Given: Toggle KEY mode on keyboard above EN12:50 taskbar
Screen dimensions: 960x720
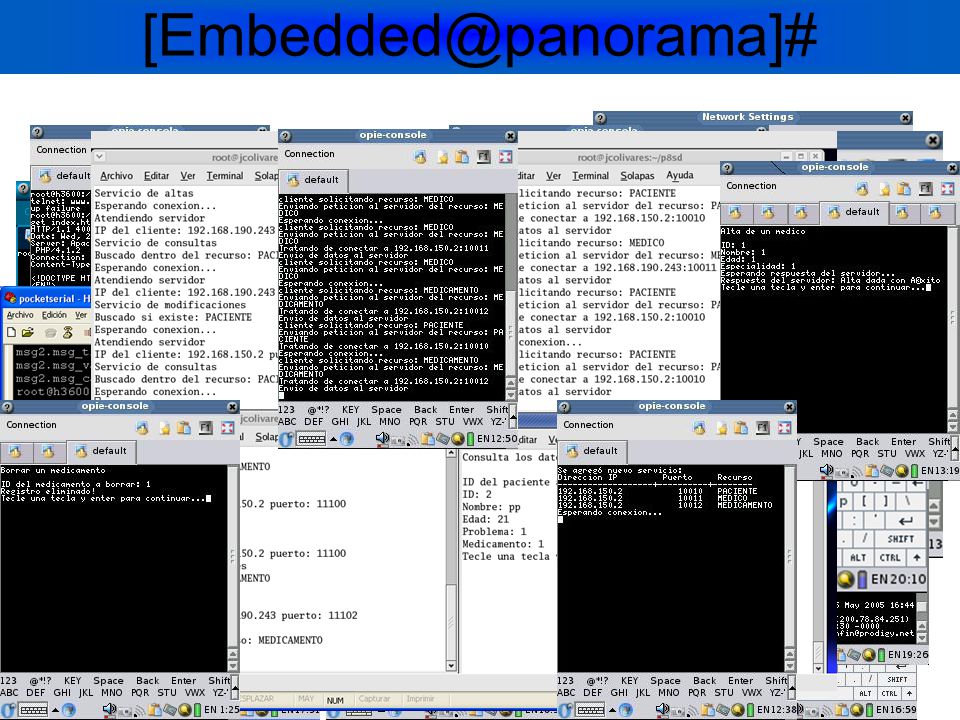Looking at the screenshot, I should [x=351, y=410].
